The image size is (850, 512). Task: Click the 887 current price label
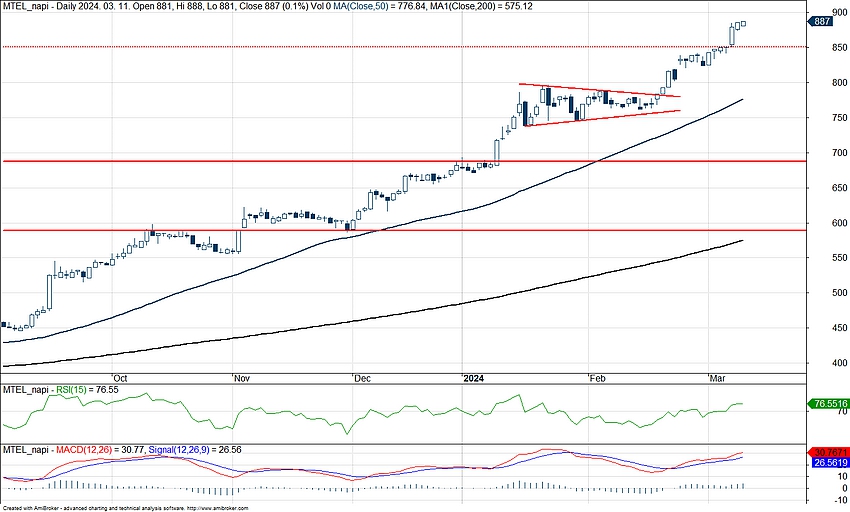point(820,21)
